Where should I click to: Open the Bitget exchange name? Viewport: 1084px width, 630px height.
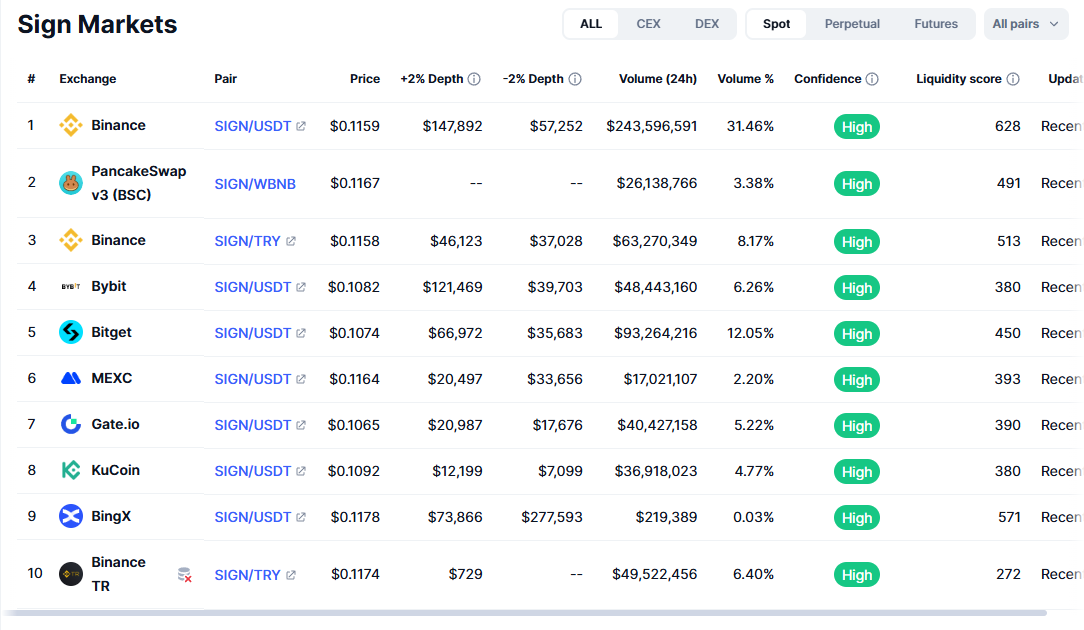tap(111, 332)
